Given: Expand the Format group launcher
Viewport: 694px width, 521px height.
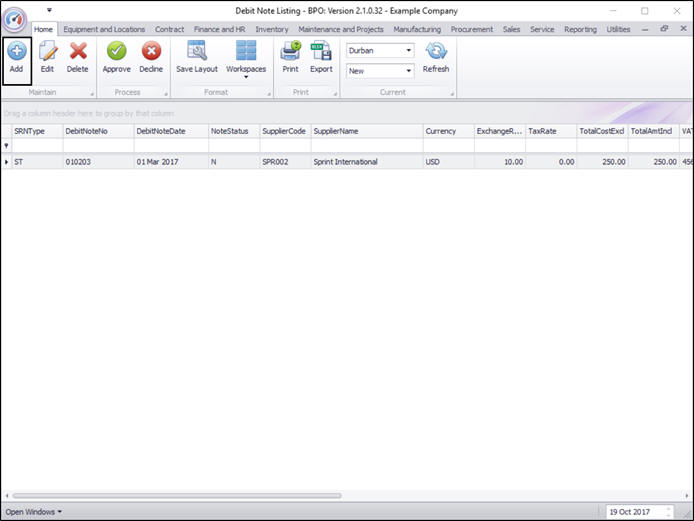Looking at the screenshot, I should (269, 94).
